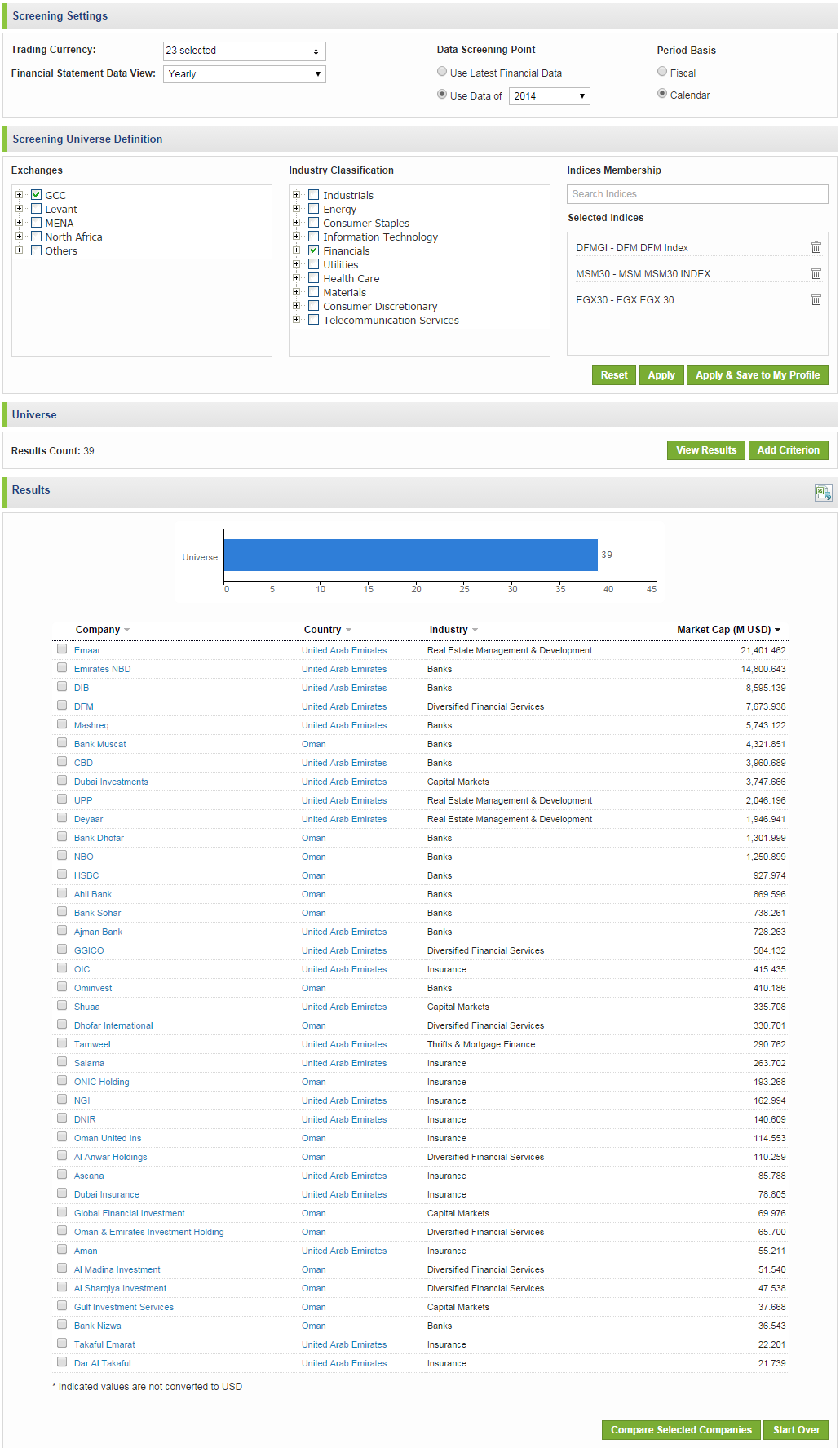Image resolution: width=840 pixels, height=1448 pixels.
Task: Select the Takaful Emarat row checkbox
Action: 62,1344
